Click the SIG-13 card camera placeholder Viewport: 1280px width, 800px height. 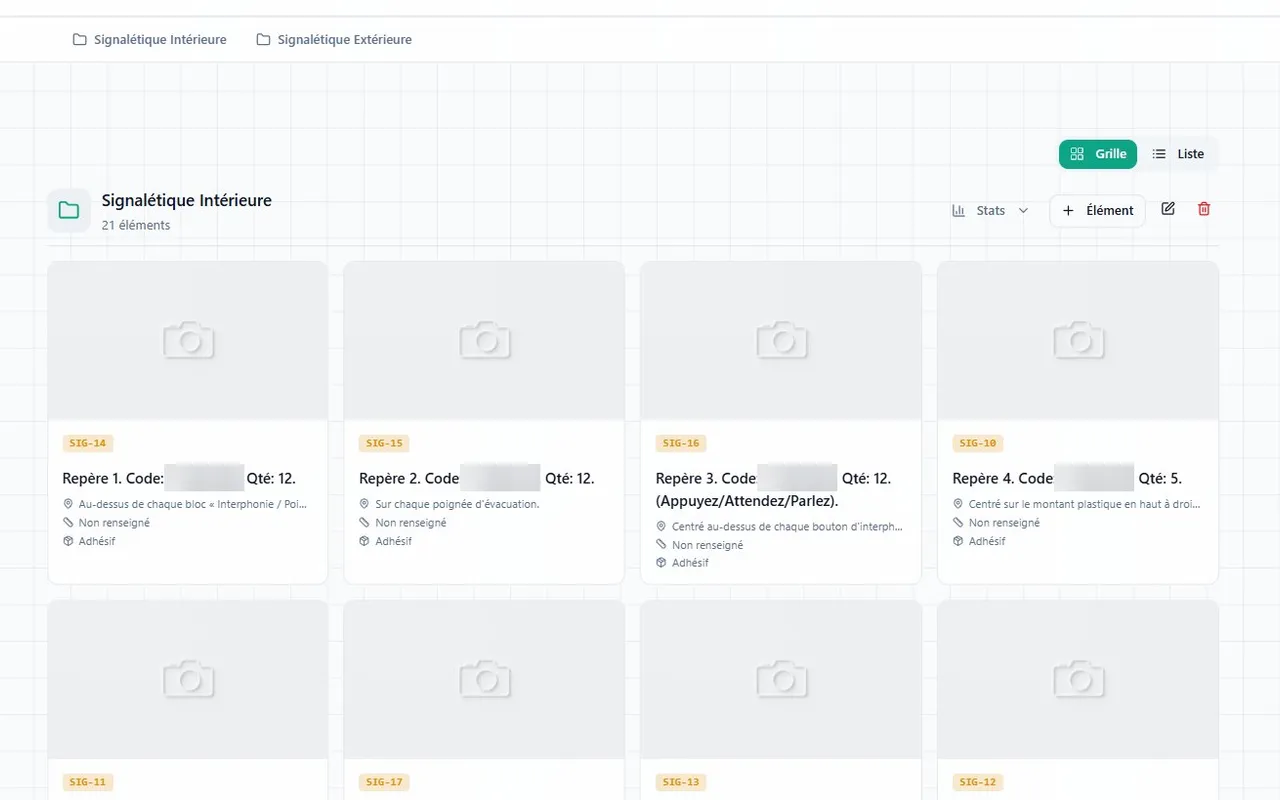tap(781, 680)
